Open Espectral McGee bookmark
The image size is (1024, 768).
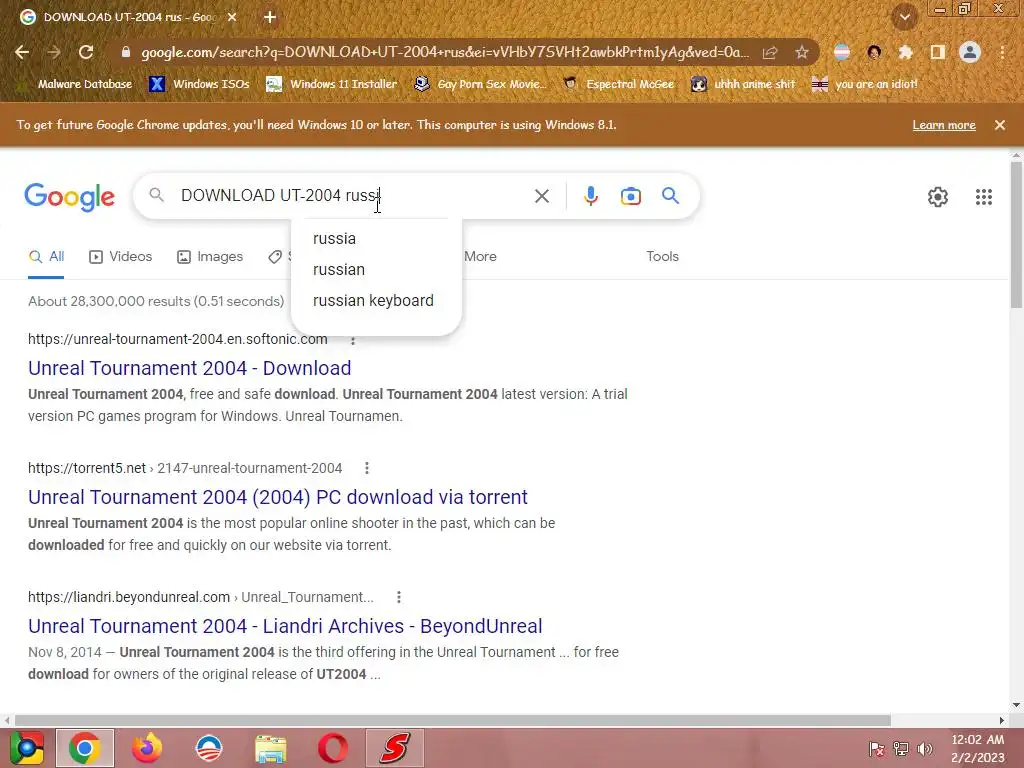click(x=618, y=84)
